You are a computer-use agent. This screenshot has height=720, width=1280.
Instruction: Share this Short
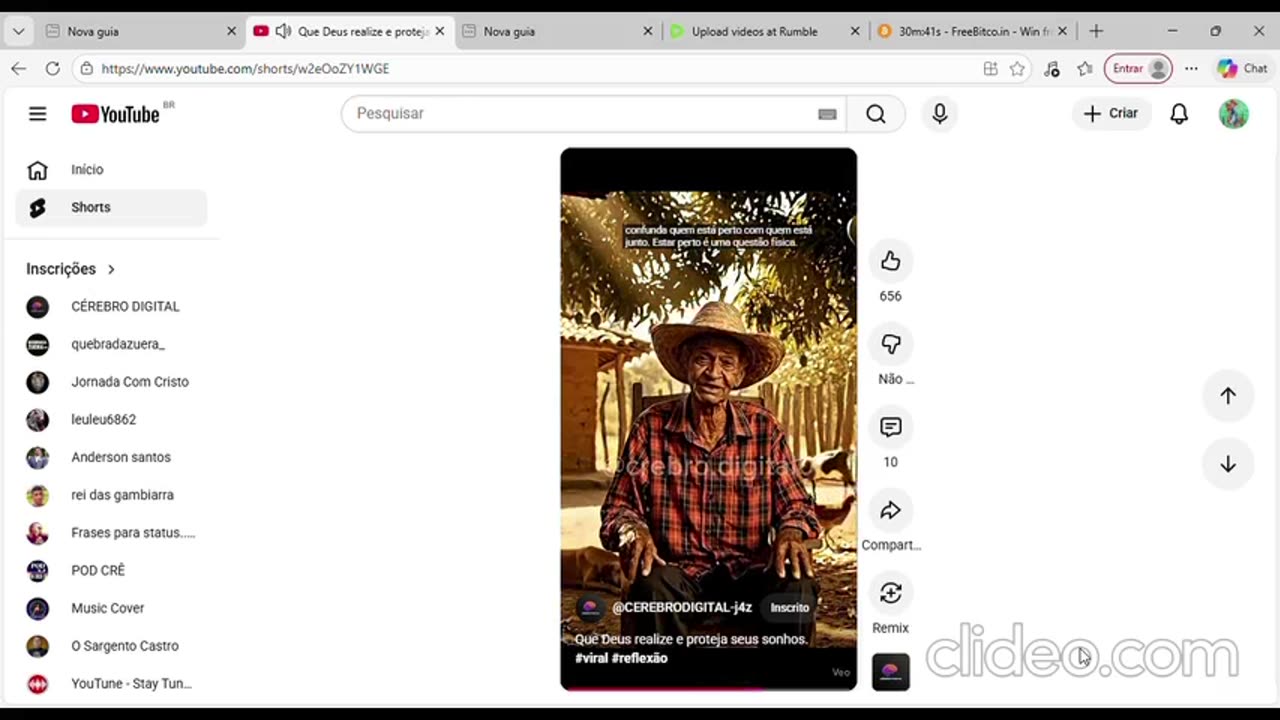(x=890, y=511)
